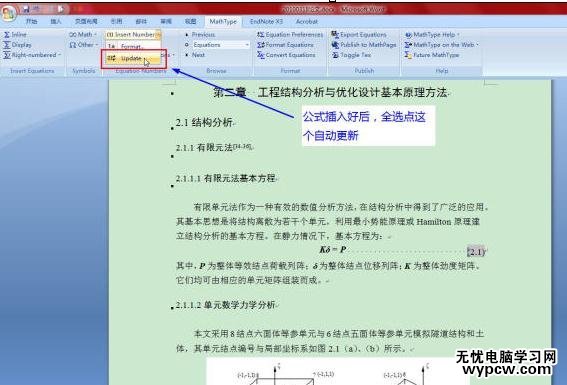Click Save icon in Quick Access Toolbar
The image size is (567, 385).
tap(26, 9)
